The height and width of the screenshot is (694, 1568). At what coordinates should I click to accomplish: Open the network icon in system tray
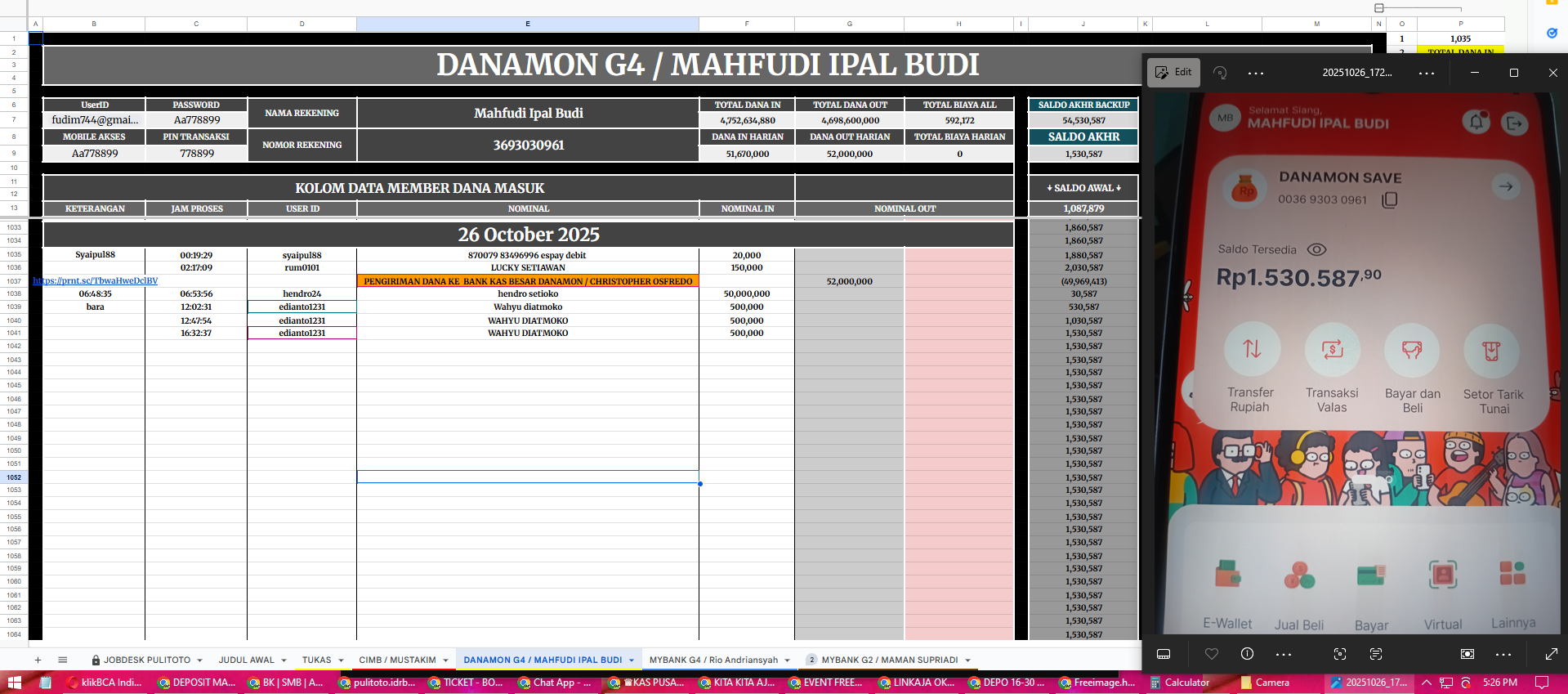pyautogui.click(x=1446, y=683)
